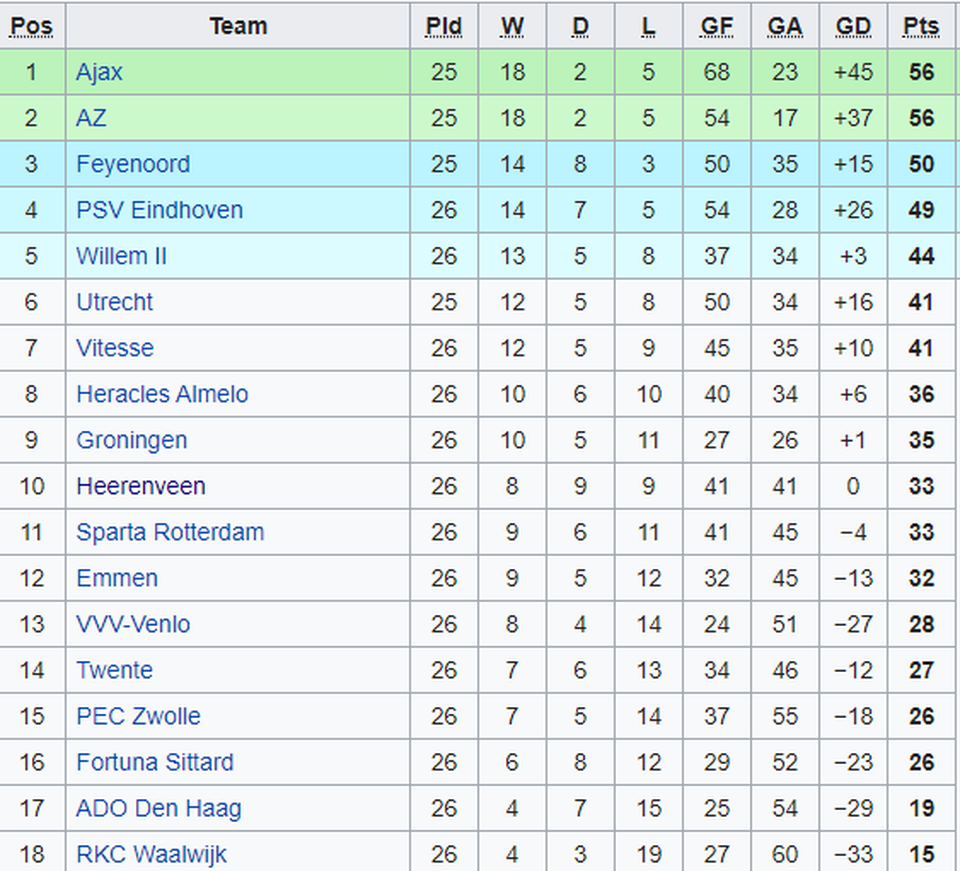Click the Feyenoord link

[133, 164]
